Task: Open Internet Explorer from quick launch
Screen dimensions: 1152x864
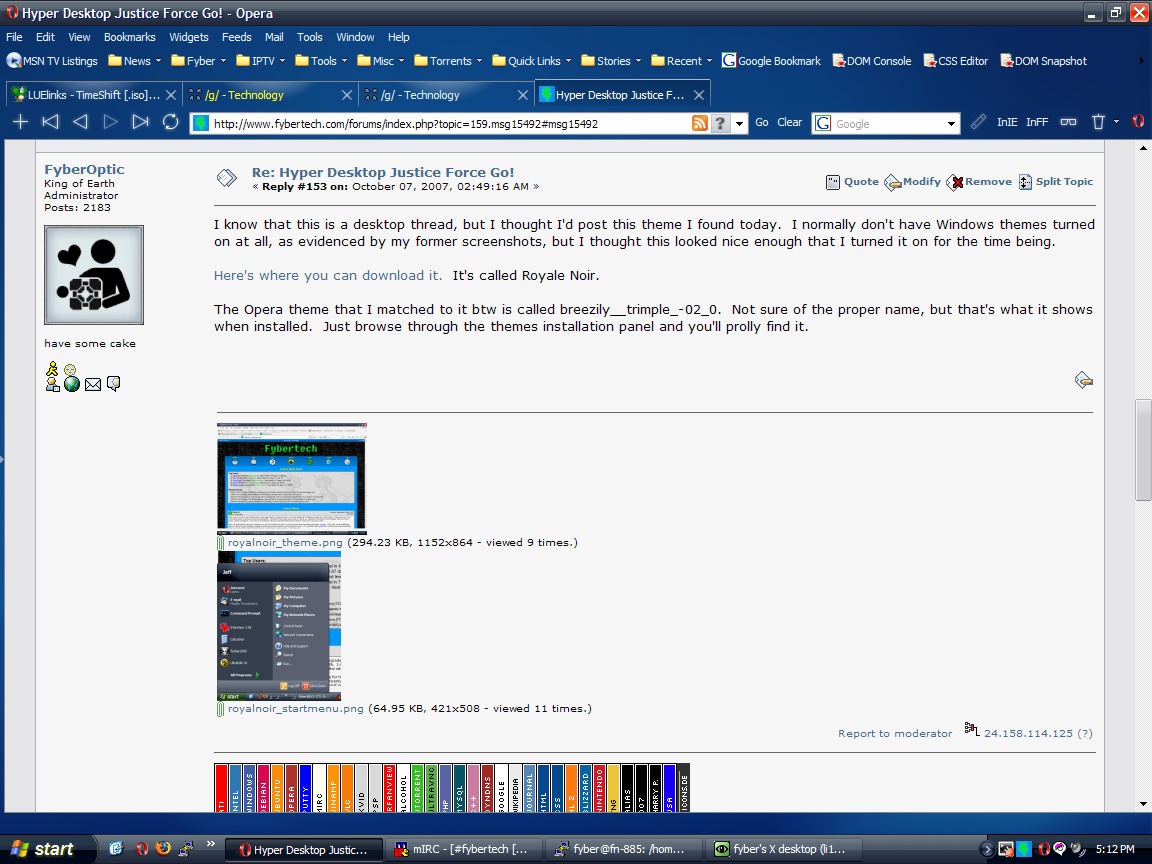Action: click(x=116, y=849)
